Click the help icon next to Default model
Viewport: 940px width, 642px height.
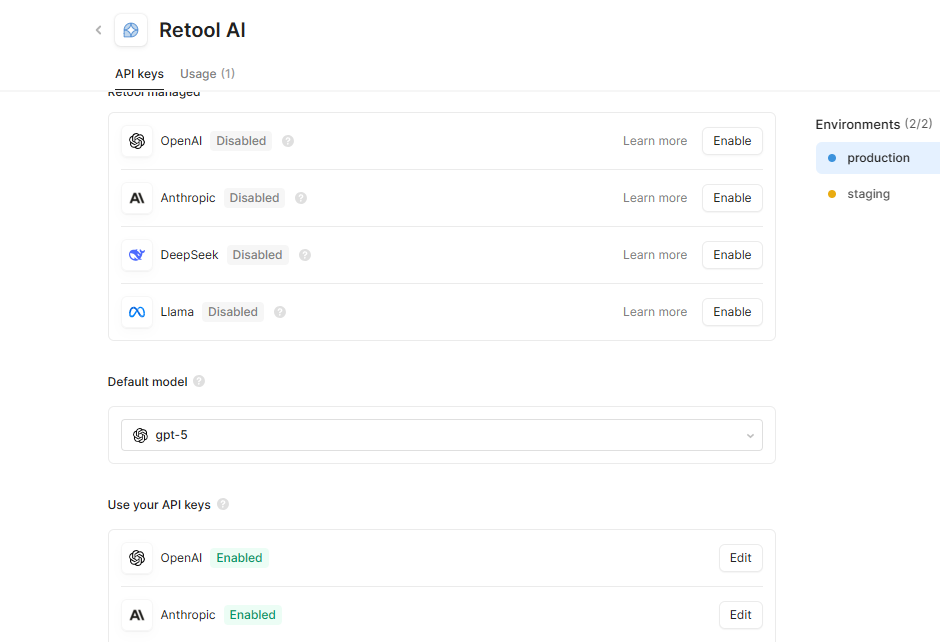(199, 381)
